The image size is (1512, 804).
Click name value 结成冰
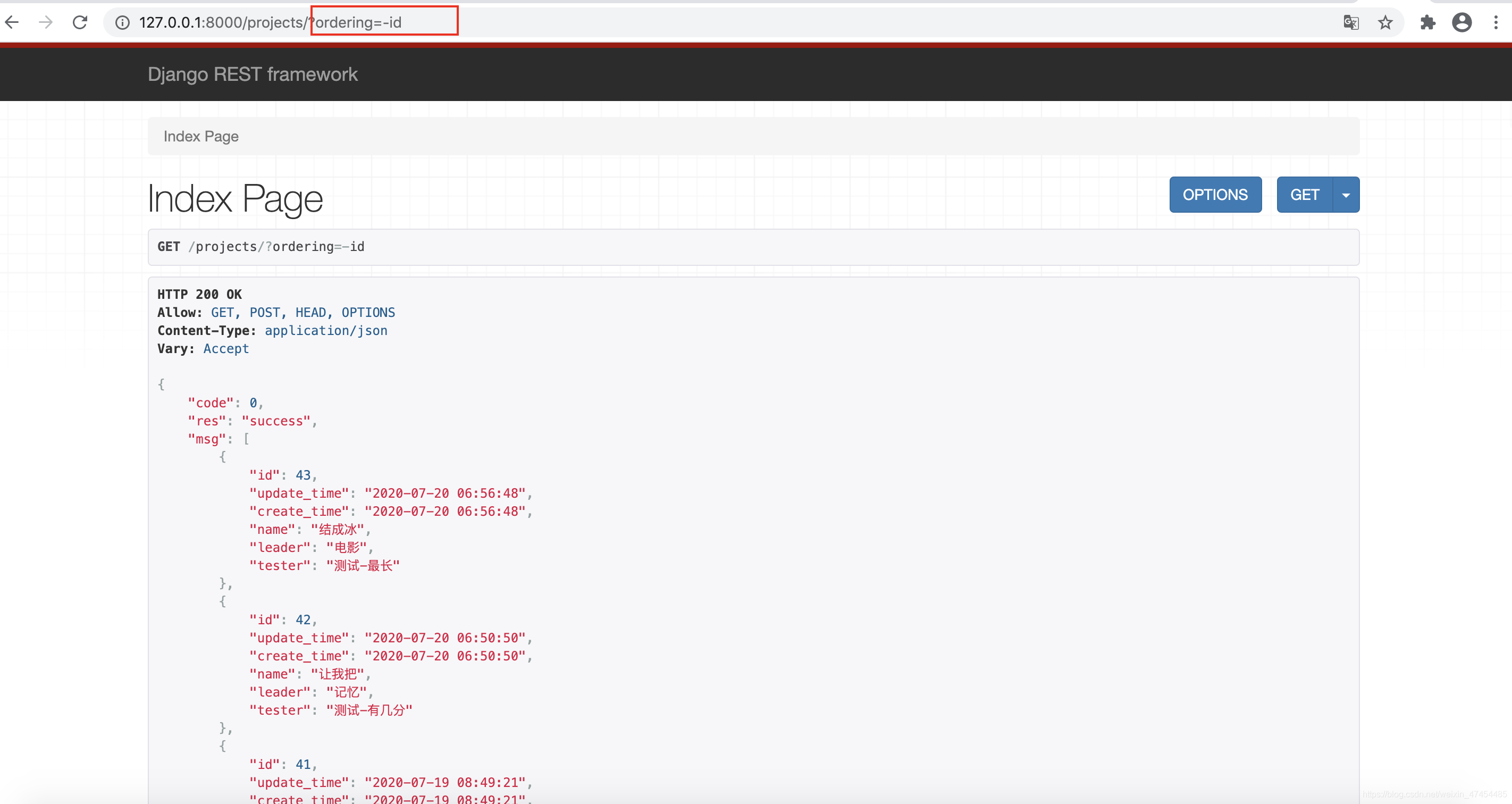click(x=338, y=529)
